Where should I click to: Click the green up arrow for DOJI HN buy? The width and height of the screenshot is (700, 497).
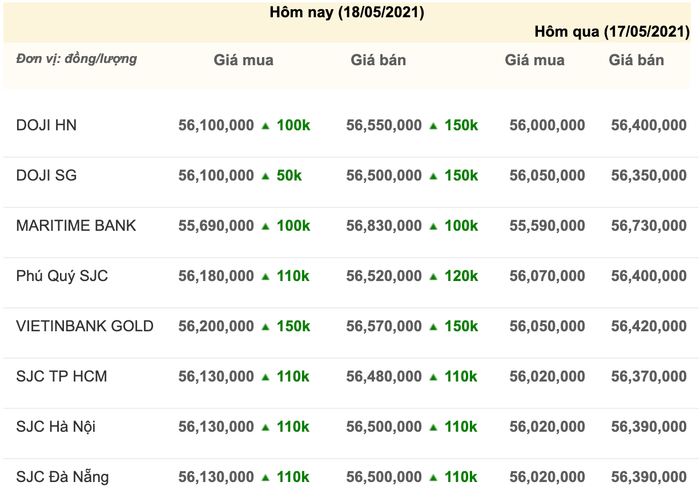coord(266,126)
